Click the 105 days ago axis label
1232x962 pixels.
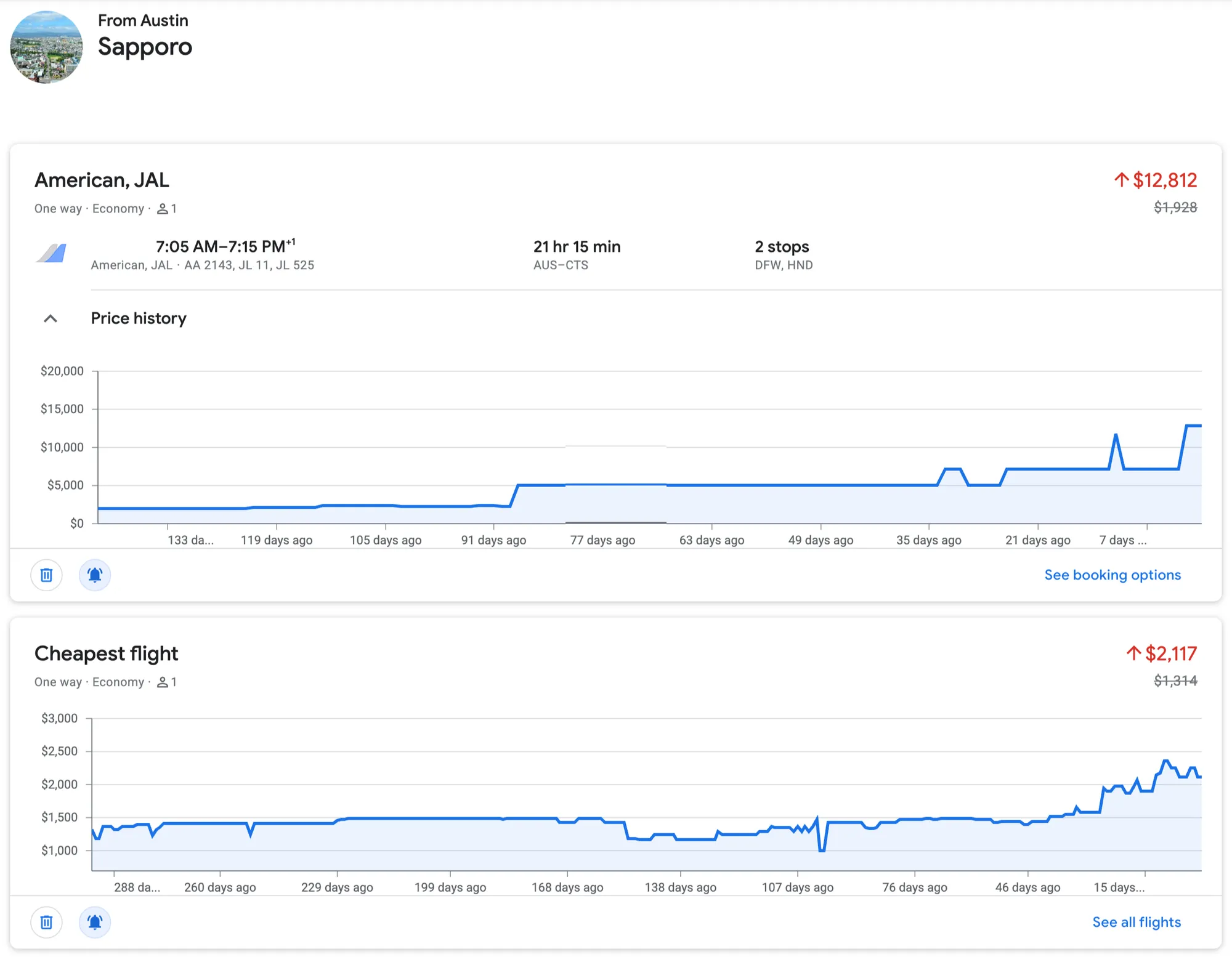tap(386, 540)
